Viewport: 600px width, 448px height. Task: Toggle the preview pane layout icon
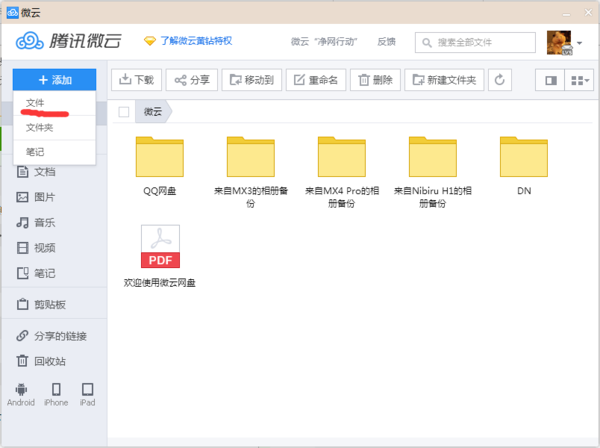[x=550, y=80]
